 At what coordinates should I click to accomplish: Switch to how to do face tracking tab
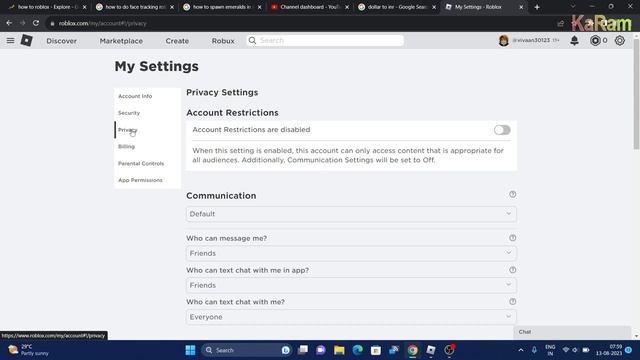click(x=135, y=7)
